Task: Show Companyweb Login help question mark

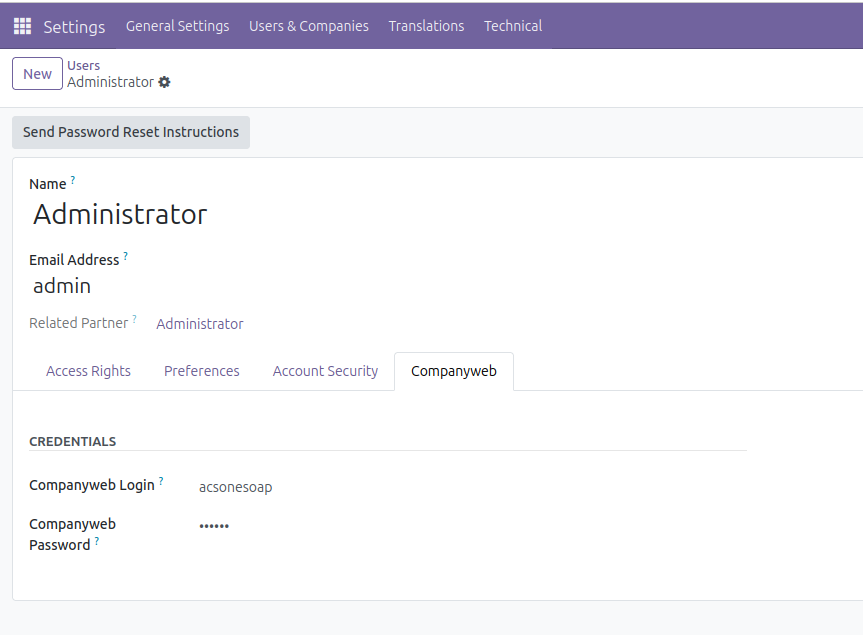Action: coord(161,481)
